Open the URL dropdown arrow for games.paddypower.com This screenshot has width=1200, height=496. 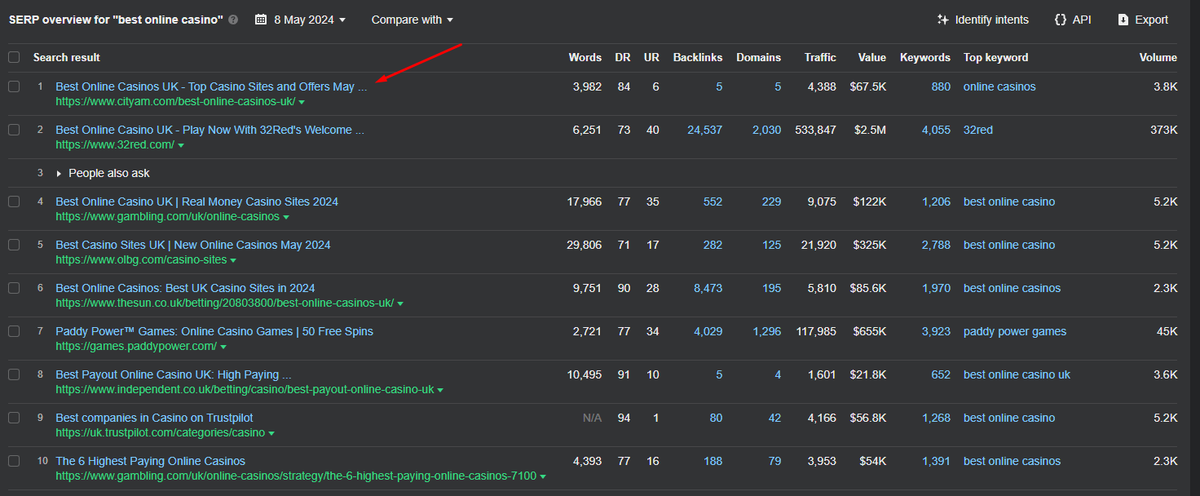pyautogui.click(x=224, y=346)
